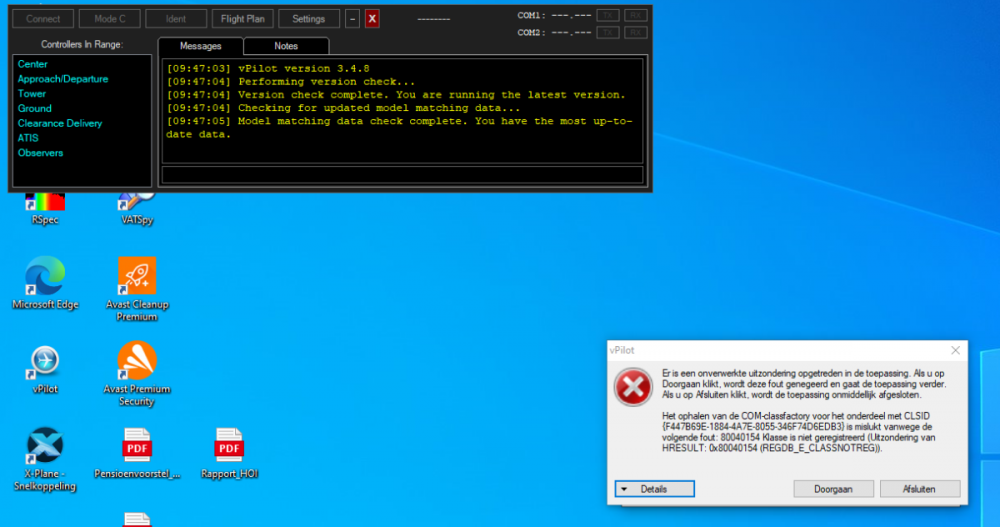This screenshot has width=1000, height=527.
Task: Toggle COM2 TX button
Action: click(608, 33)
